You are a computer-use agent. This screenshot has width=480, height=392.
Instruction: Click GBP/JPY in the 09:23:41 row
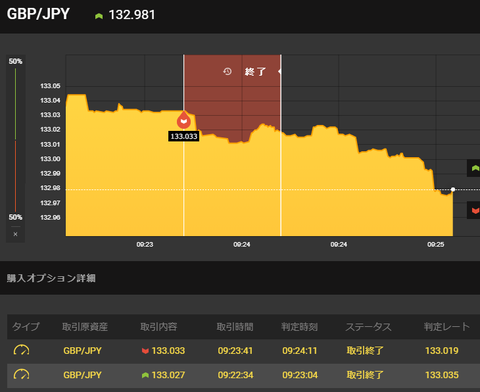tap(82, 351)
